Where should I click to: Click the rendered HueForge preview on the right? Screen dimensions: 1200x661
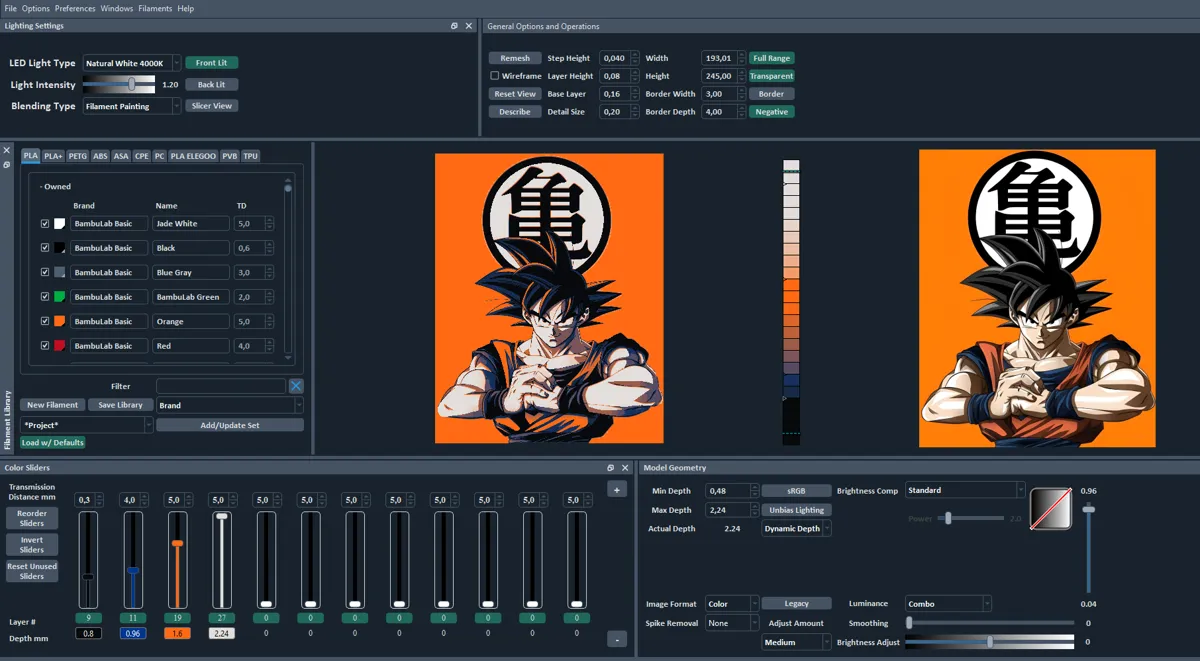pyautogui.click(x=1037, y=298)
